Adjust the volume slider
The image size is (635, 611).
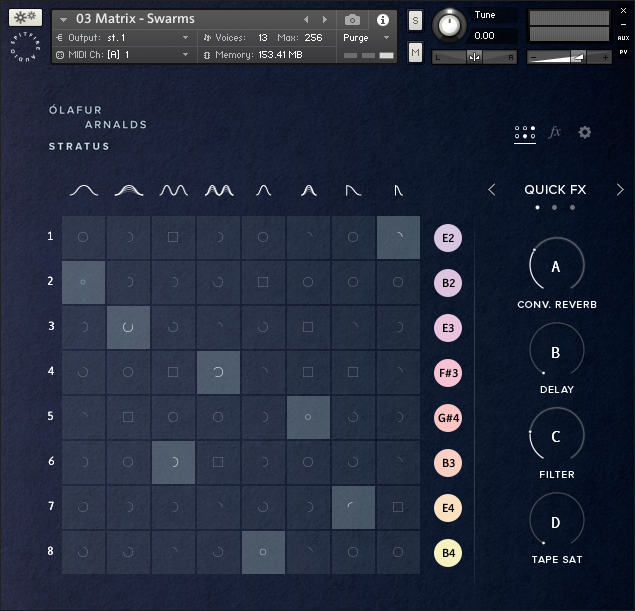pyautogui.click(x=569, y=57)
